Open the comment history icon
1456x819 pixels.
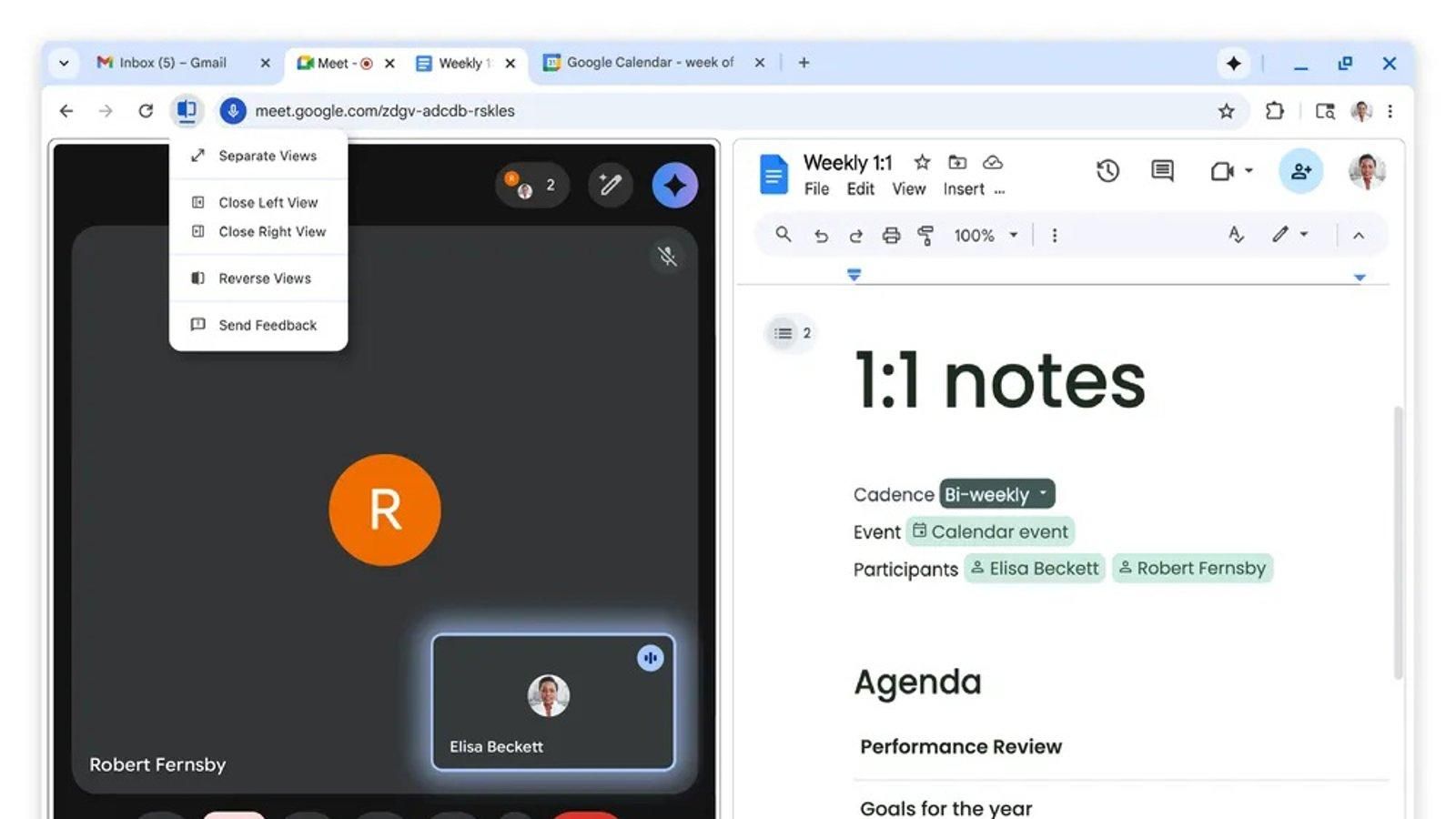coord(1162,171)
